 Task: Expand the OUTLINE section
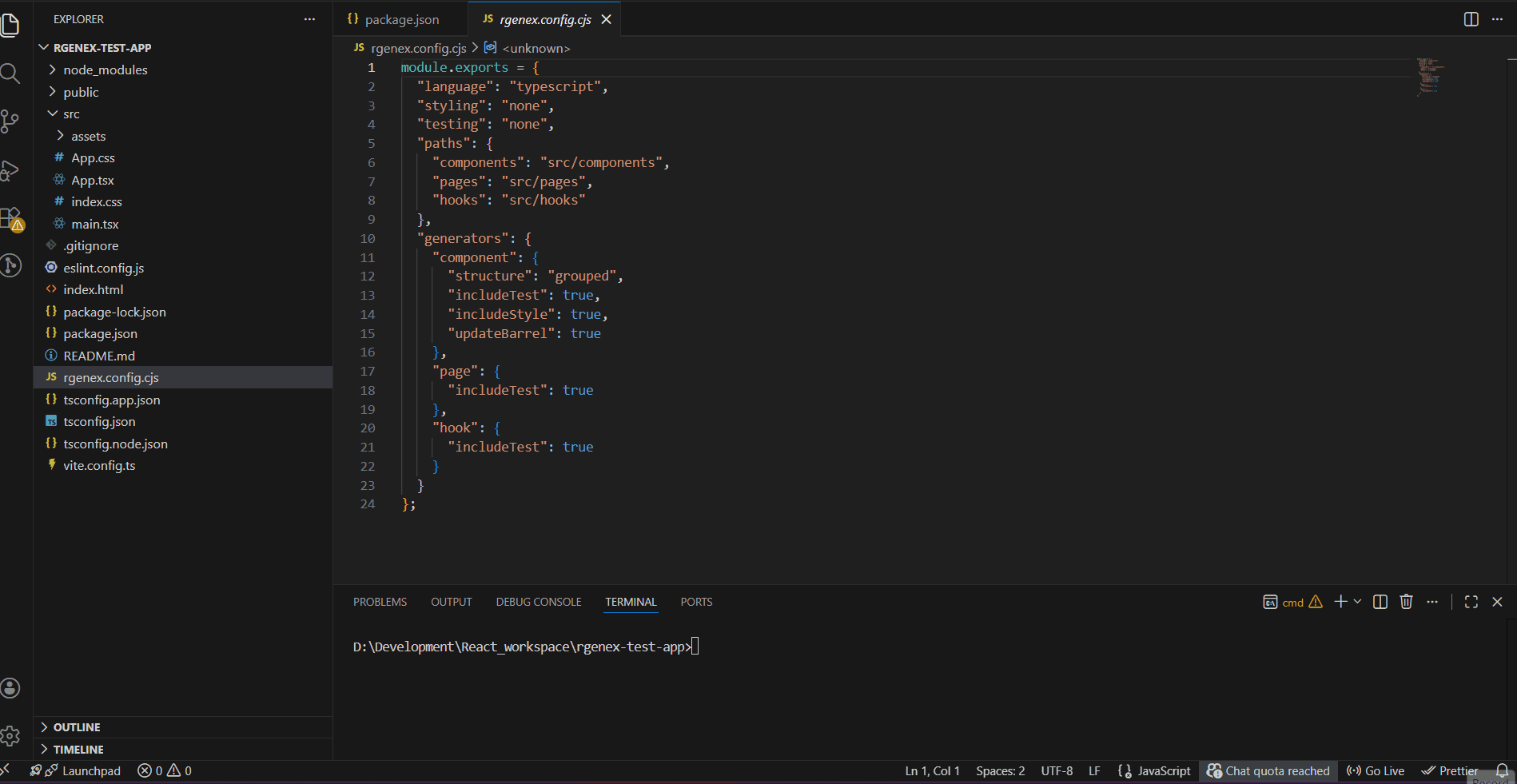[183, 727]
